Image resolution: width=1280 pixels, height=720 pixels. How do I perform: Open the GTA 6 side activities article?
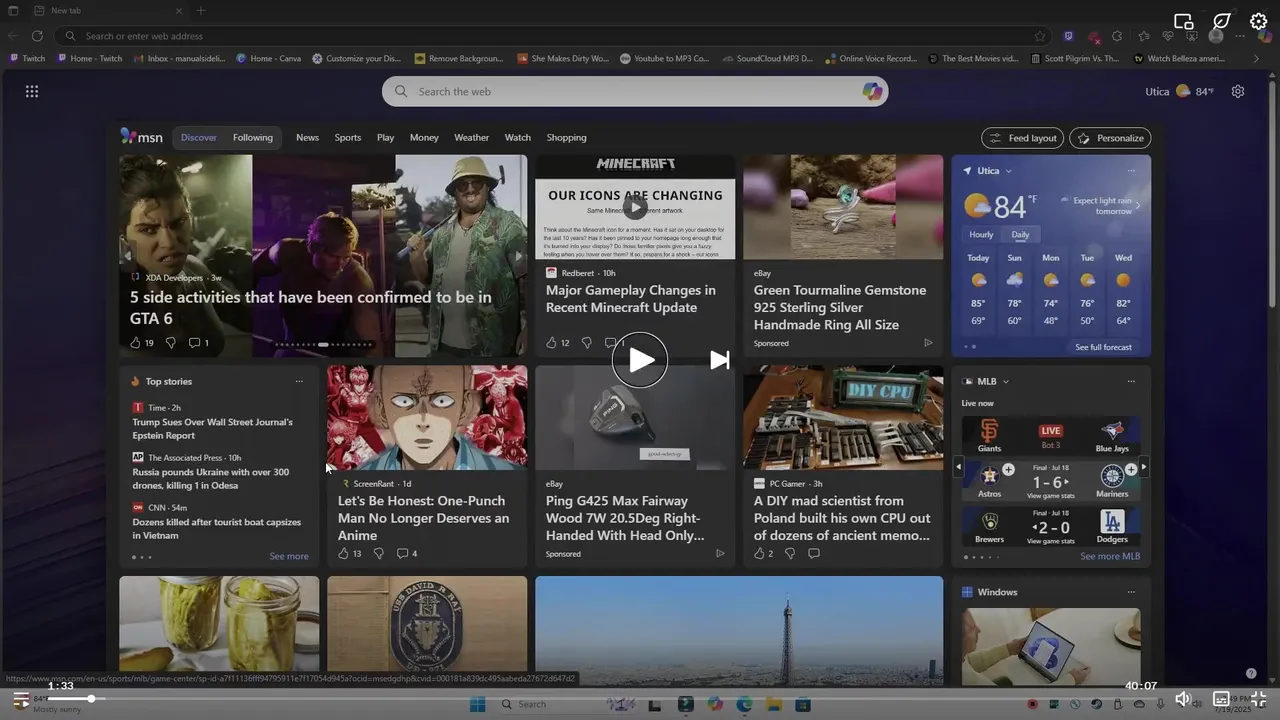[310, 307]
